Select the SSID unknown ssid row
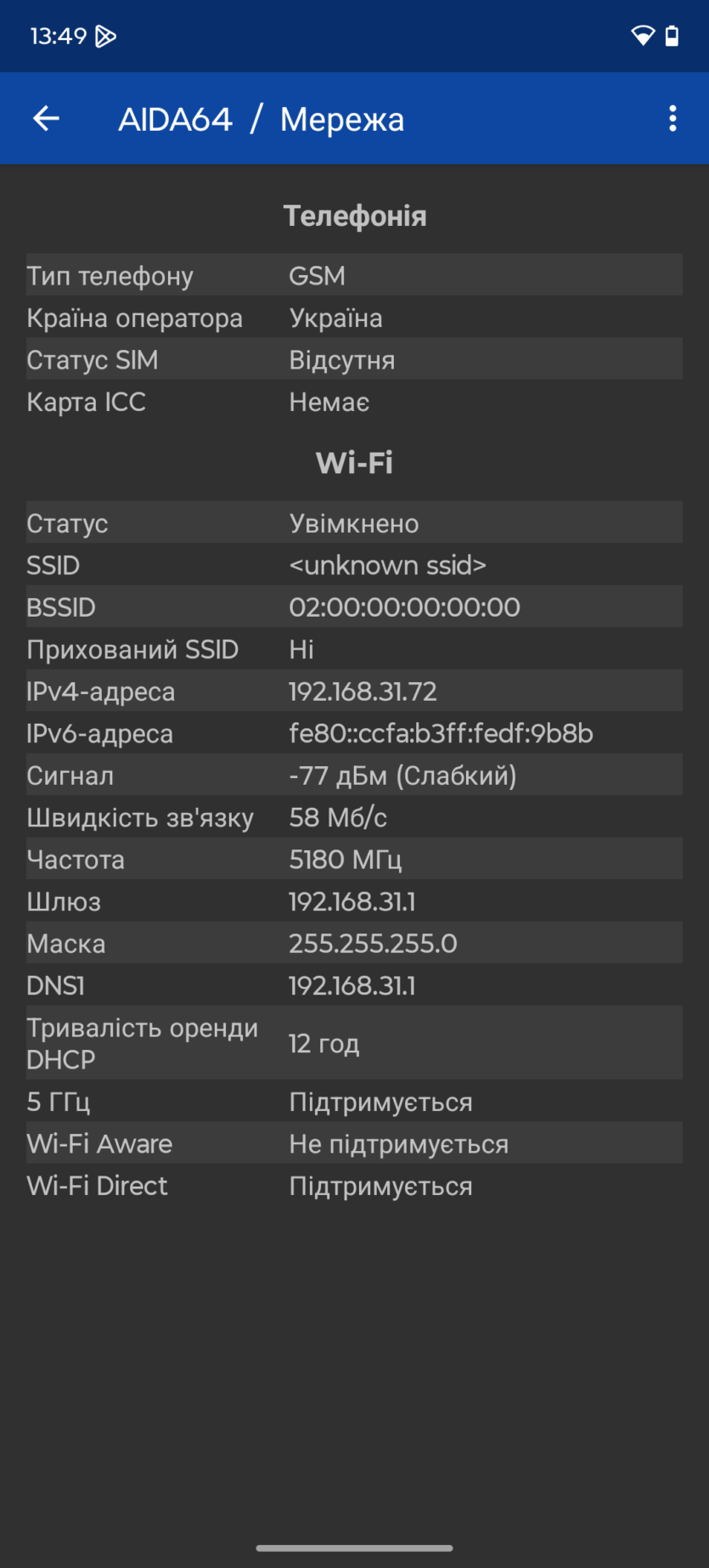Viewport: 709px width, 1568px height. pos(354,565)
